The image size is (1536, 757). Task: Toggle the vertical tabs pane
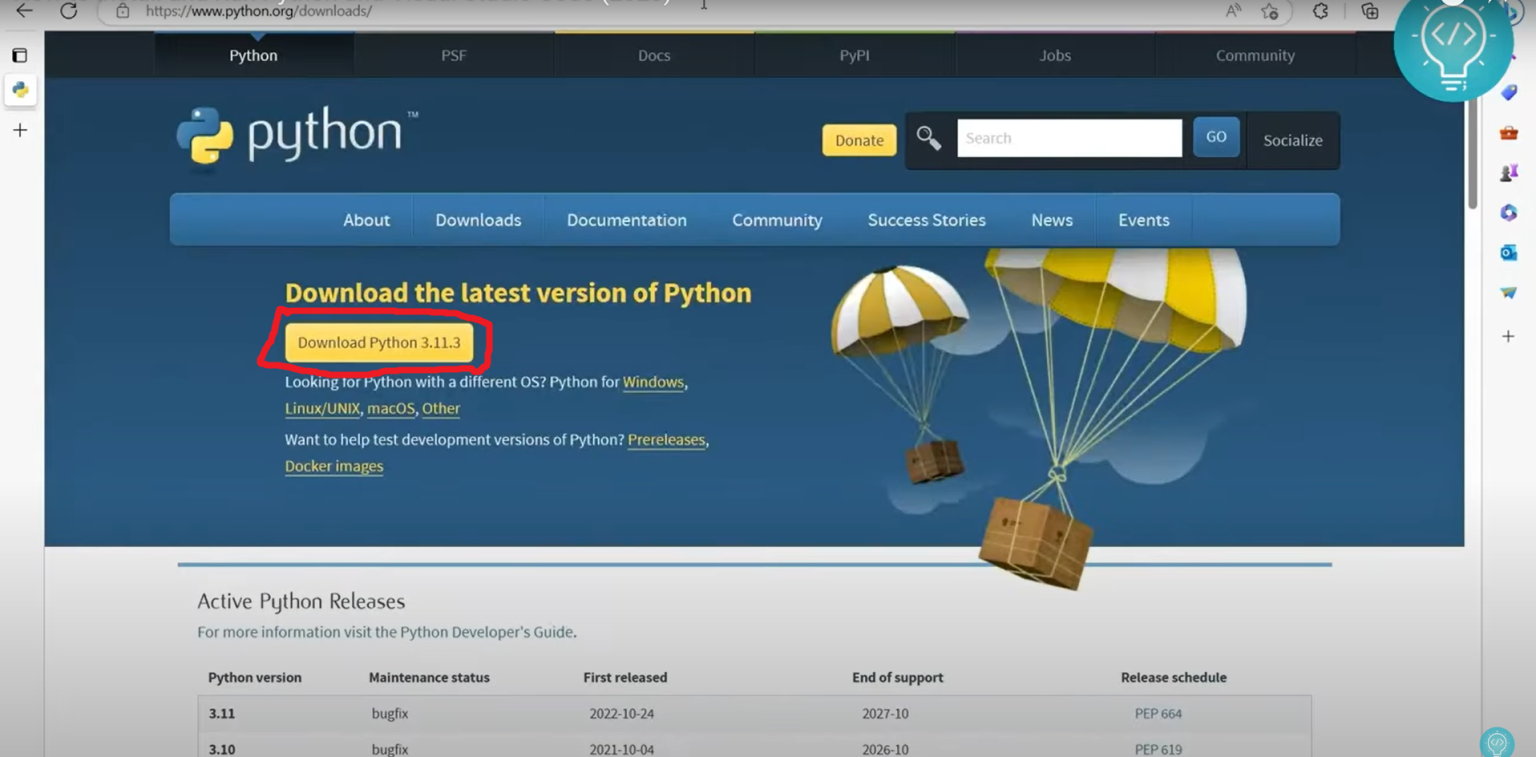coord(19,55)
